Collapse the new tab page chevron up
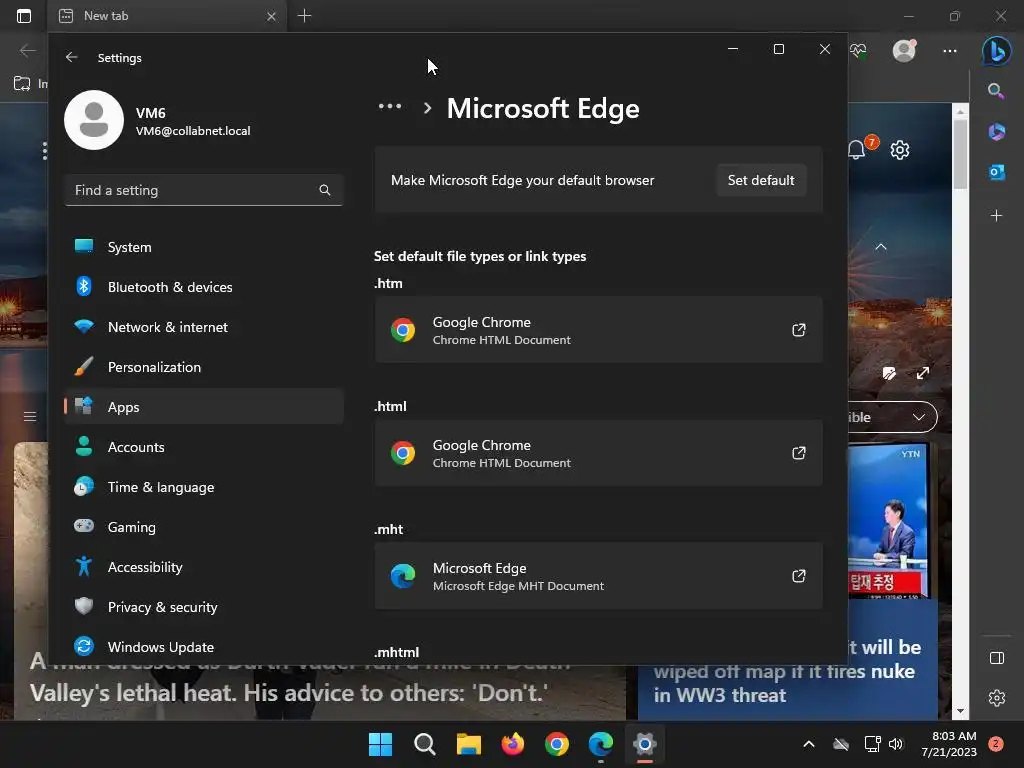This screenshot has width=1024, height=768. point(881,247)
